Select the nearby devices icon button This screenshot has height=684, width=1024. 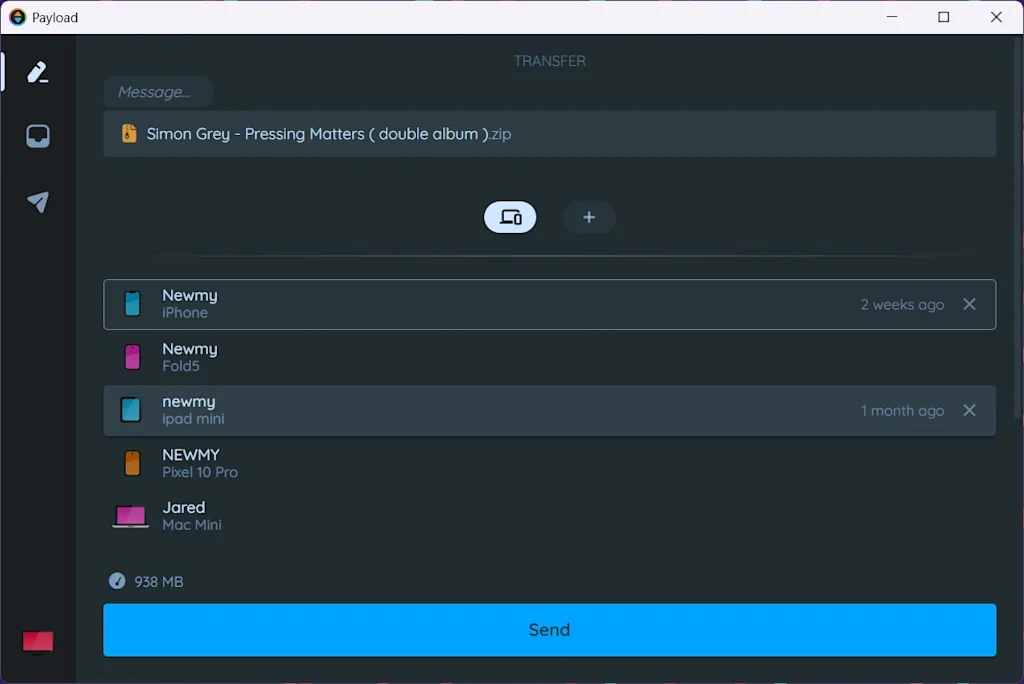click(x=510, y=217)
